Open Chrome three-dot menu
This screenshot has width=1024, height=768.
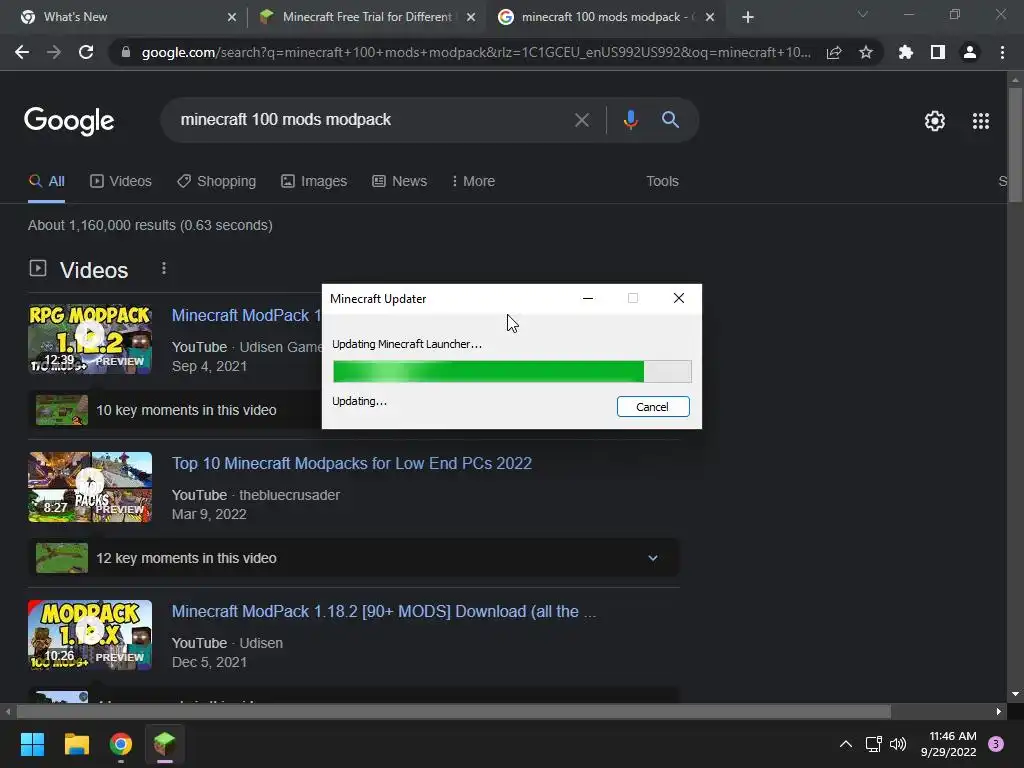coord(1002,52)
